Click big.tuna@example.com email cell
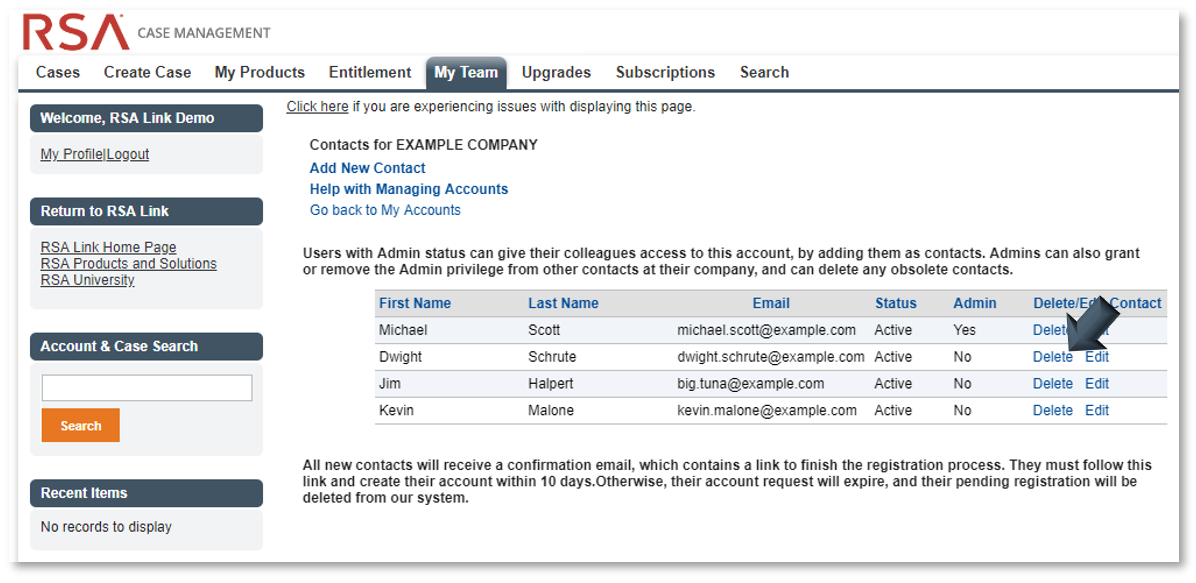 (751, 384)
